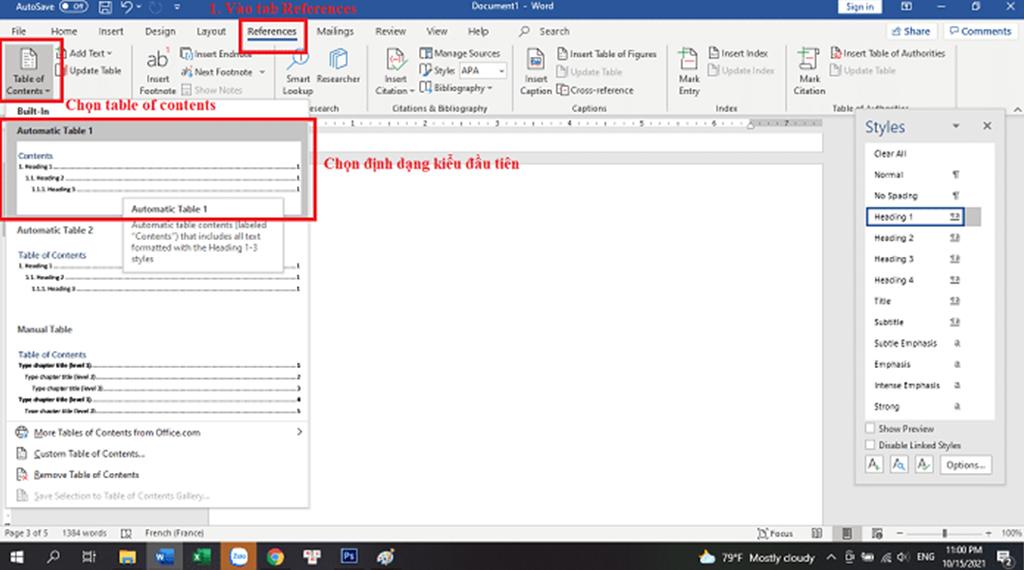The width and height of the screenshot is (1024, 570).
Task: Open the Manage Styles icon
Action: pyautogui.click(x=923, y=464)
